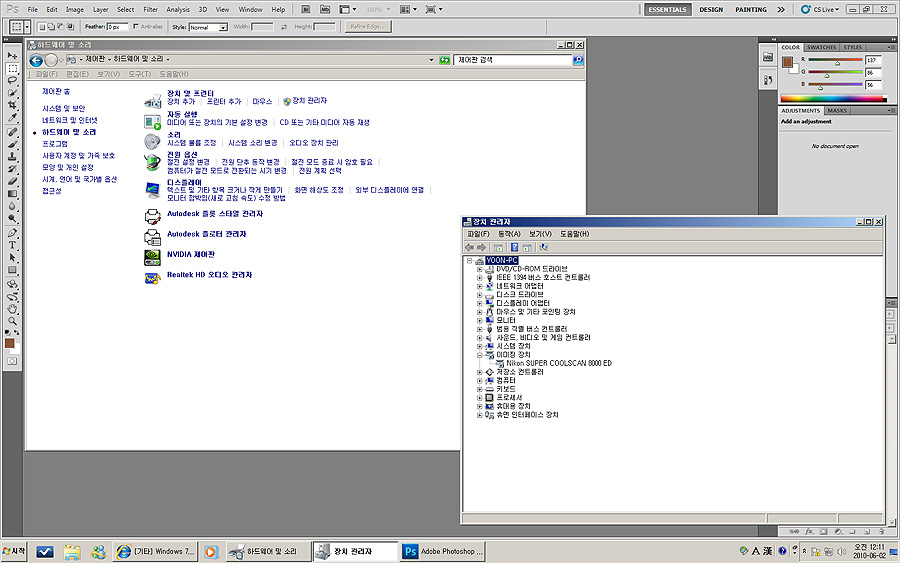Expand the 네트워크 어댑터 tree node

[x=480, y=286]
